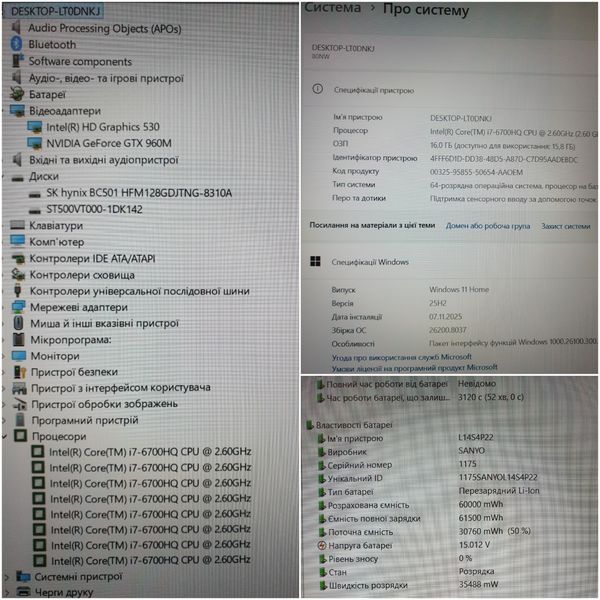Select the DESKTOP-LT0DNKJ root node
600x600 pixels.
pyautogui.click(x=56, y=11)
